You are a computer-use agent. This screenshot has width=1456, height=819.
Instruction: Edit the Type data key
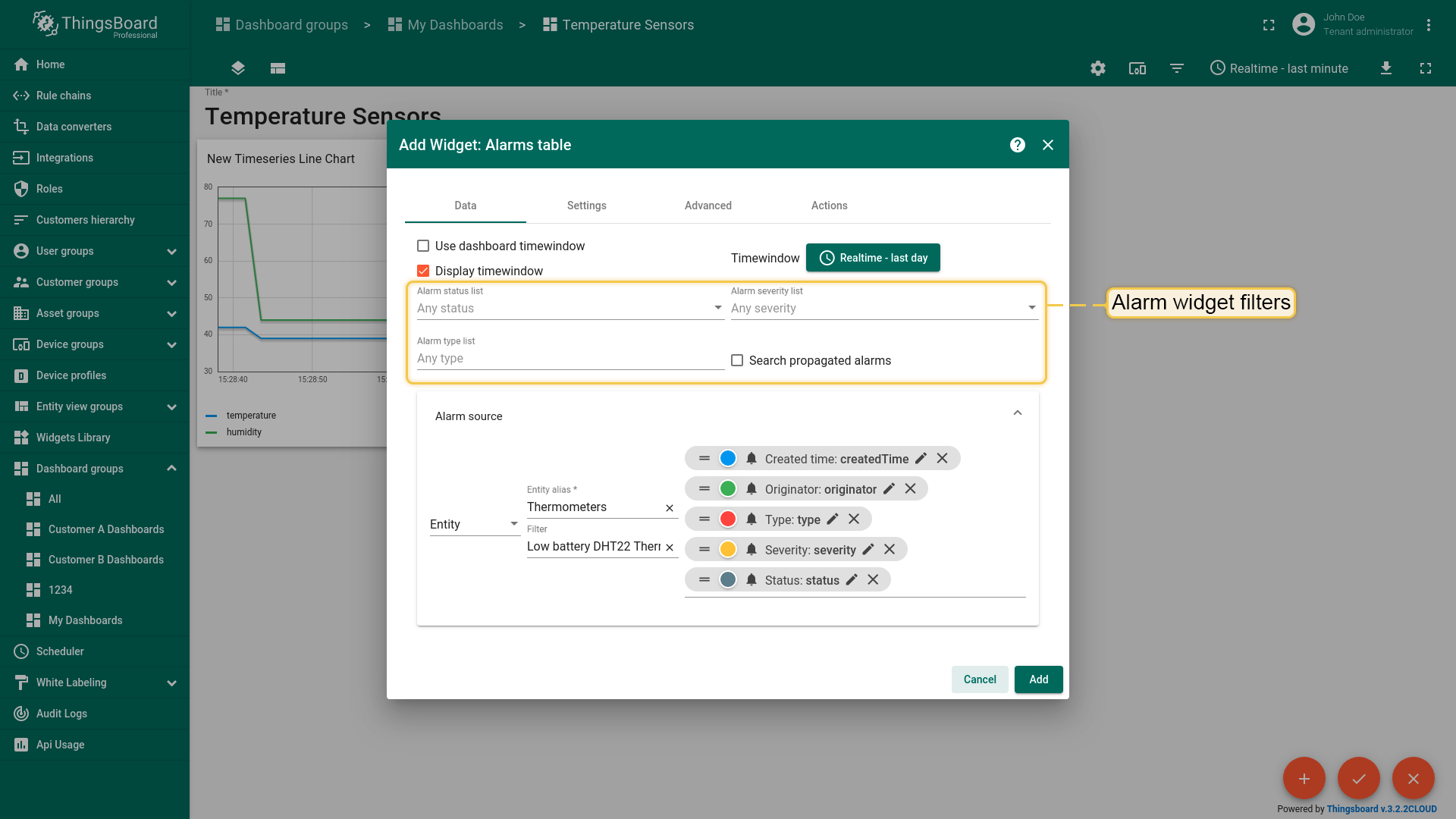pyautogui.click(x=833, y=519)
